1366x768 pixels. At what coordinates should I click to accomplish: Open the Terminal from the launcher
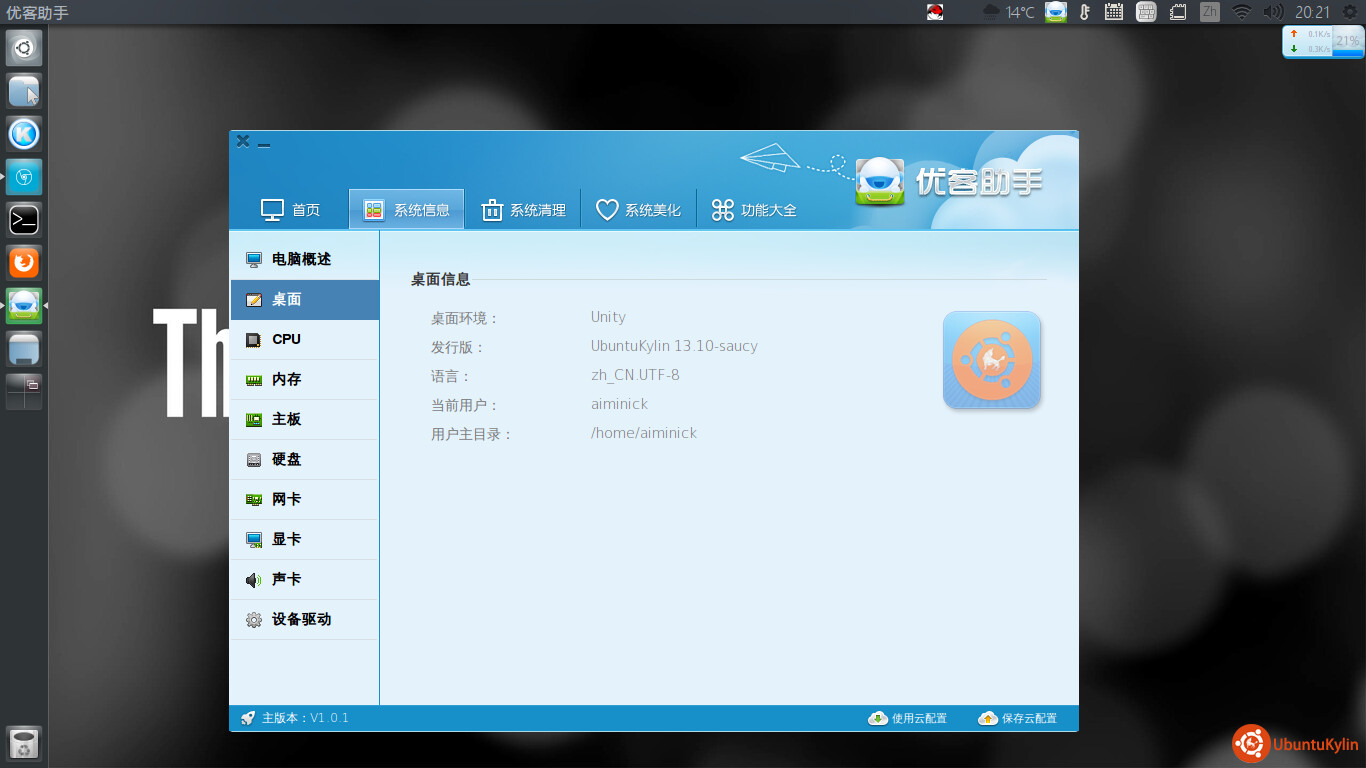(24, 218)
